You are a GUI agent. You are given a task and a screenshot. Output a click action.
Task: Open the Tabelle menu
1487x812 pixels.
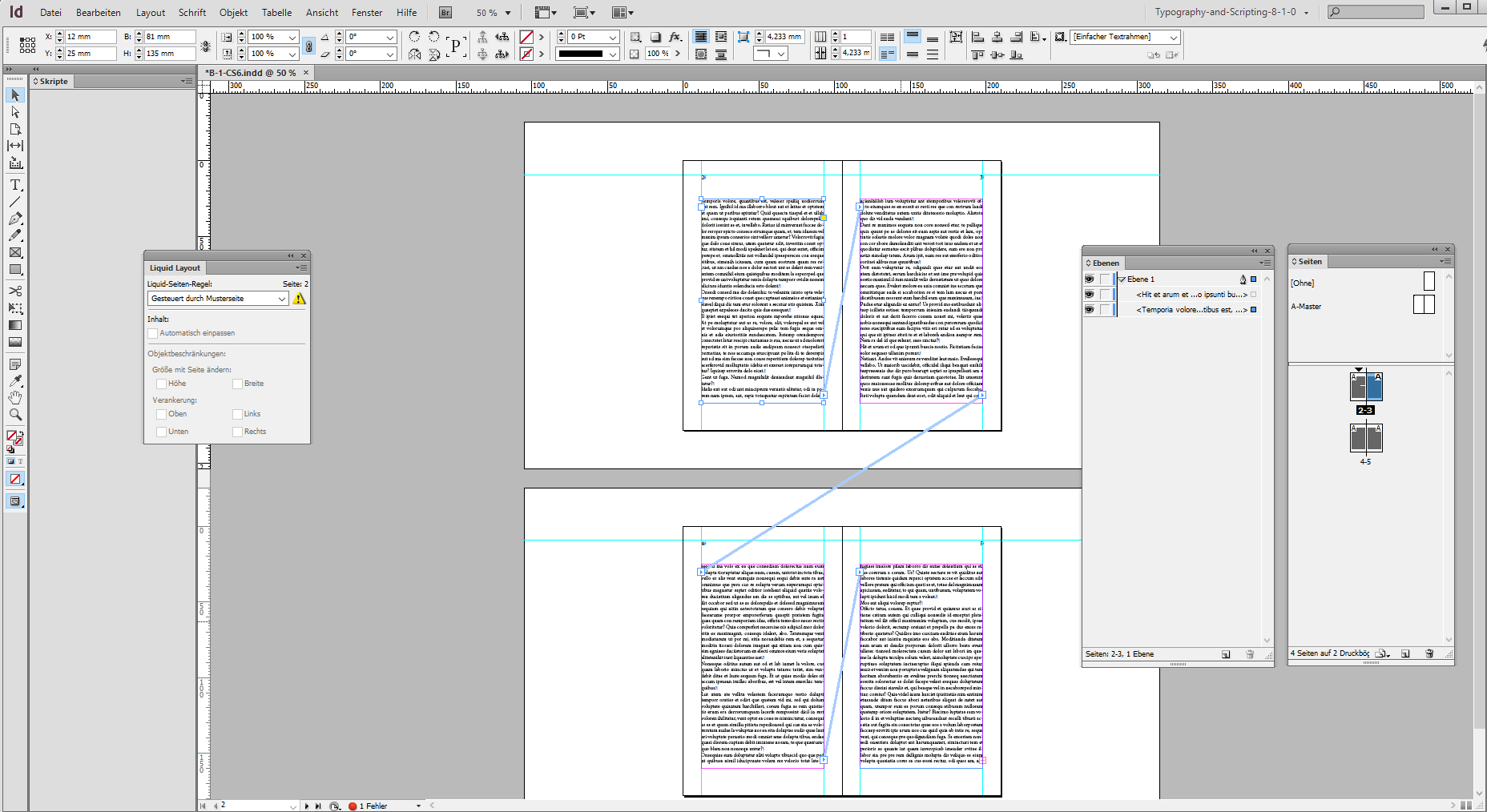[x=276, y=12]
